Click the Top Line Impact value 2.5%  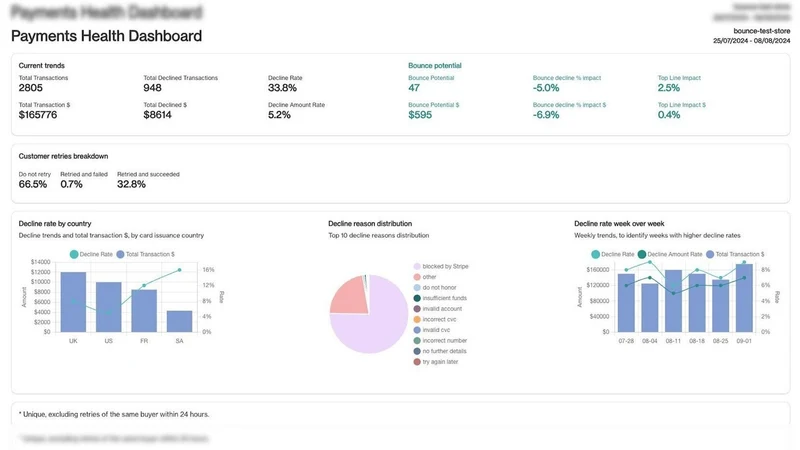(669, 88)
